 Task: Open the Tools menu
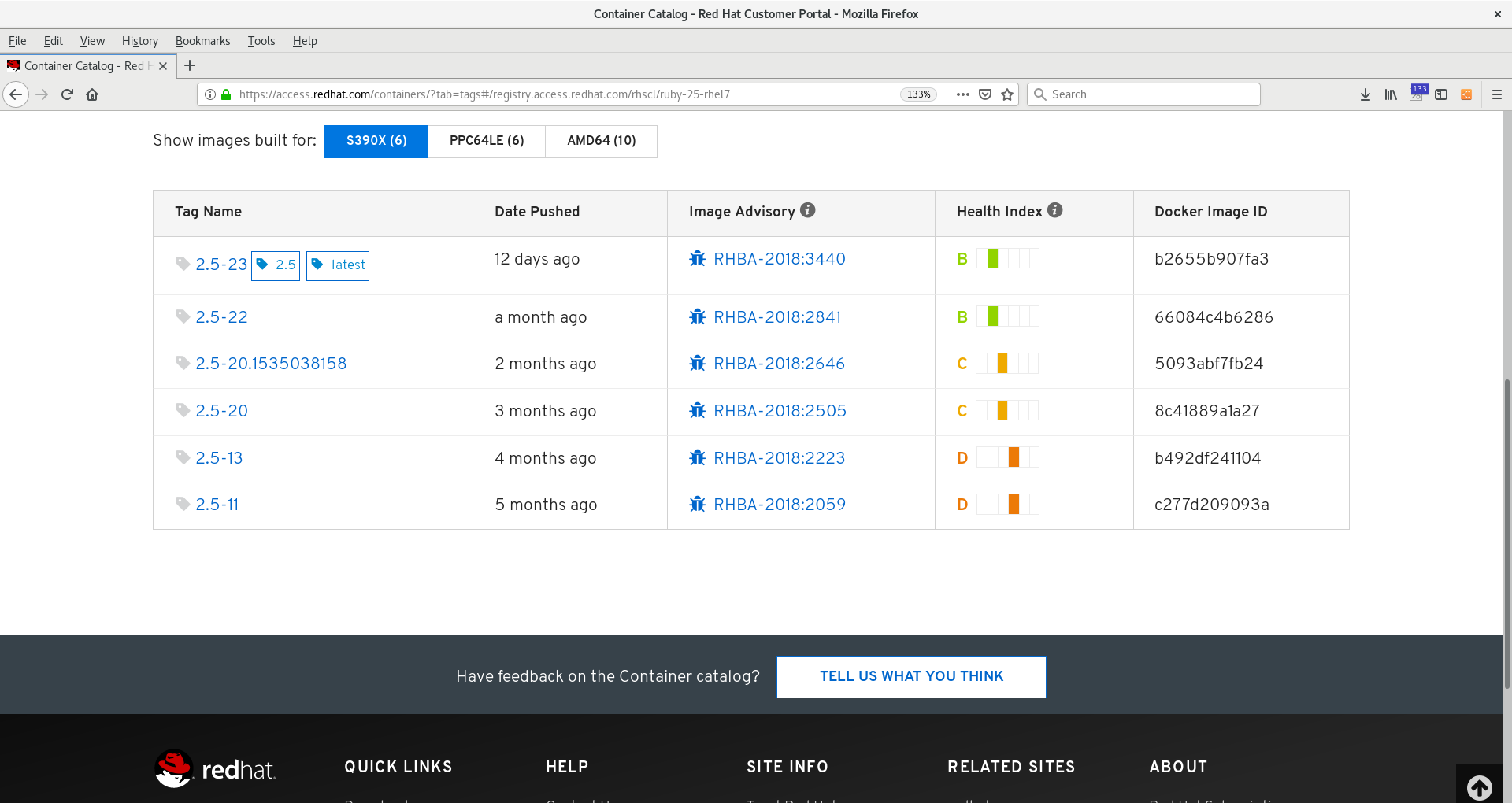click(x=261, y=41)
